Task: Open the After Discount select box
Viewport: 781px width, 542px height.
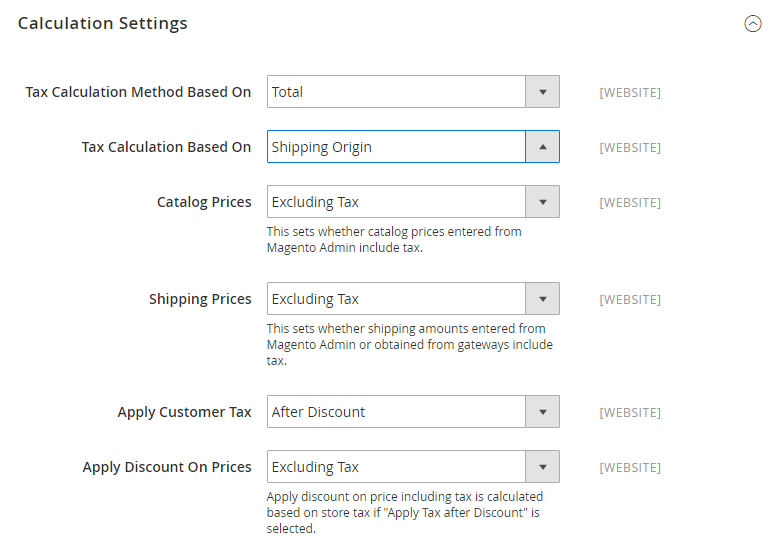Action: 397,412
